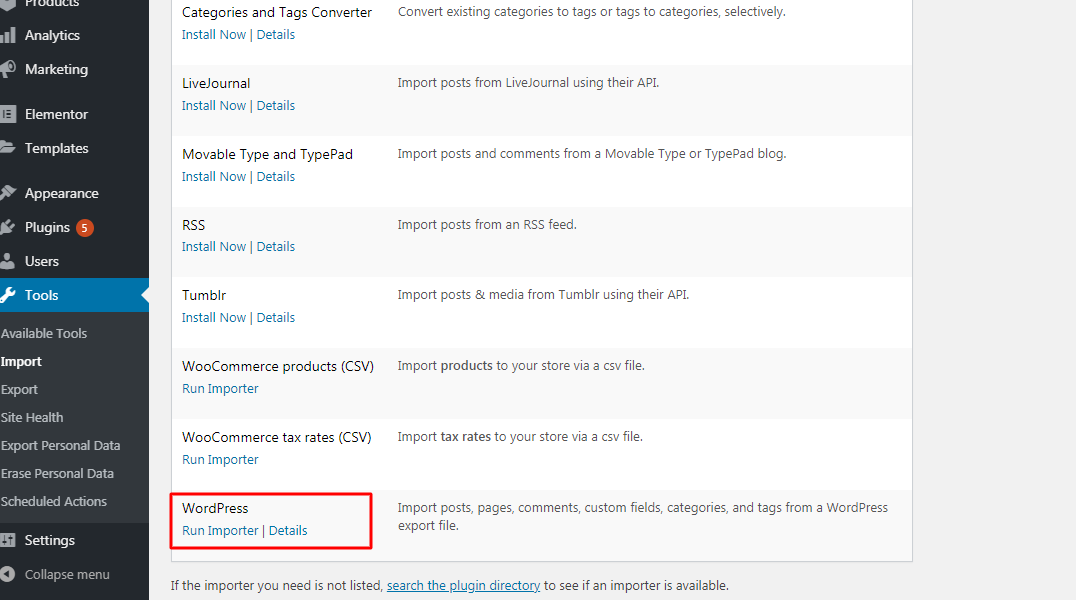
Task: View Details for LiveJournal importer
Action: (x=276, y=105)
